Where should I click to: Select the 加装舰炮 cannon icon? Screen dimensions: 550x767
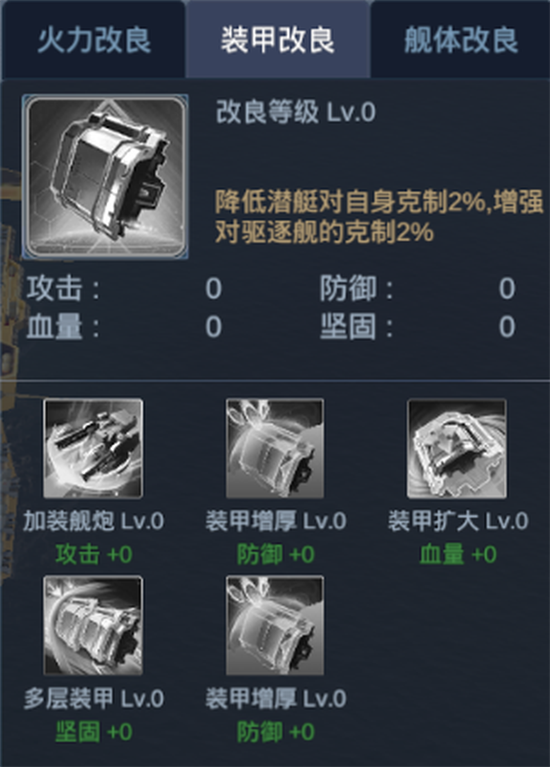(93, 449)
